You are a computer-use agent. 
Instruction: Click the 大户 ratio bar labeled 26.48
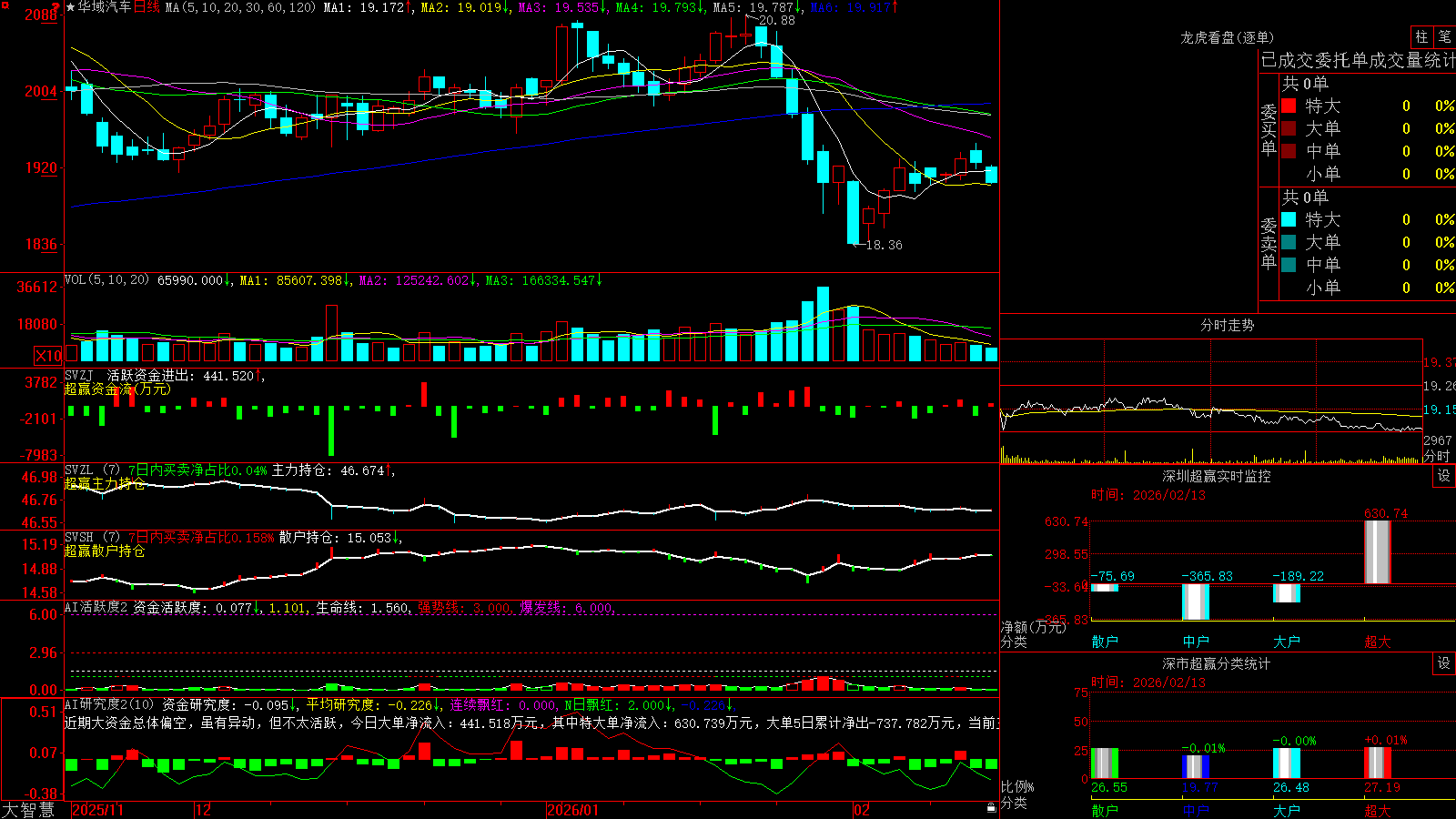(1287, 763)
